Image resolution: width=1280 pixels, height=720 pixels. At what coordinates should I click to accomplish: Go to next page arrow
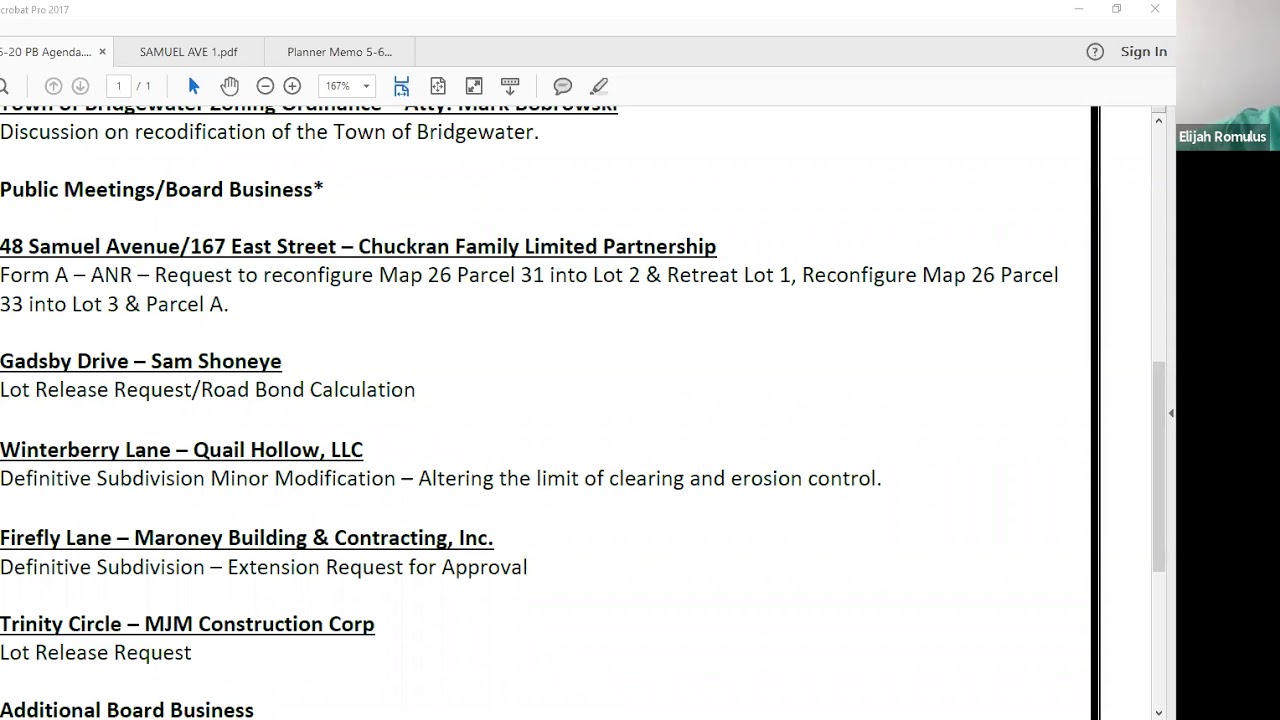tap(81, 86)
